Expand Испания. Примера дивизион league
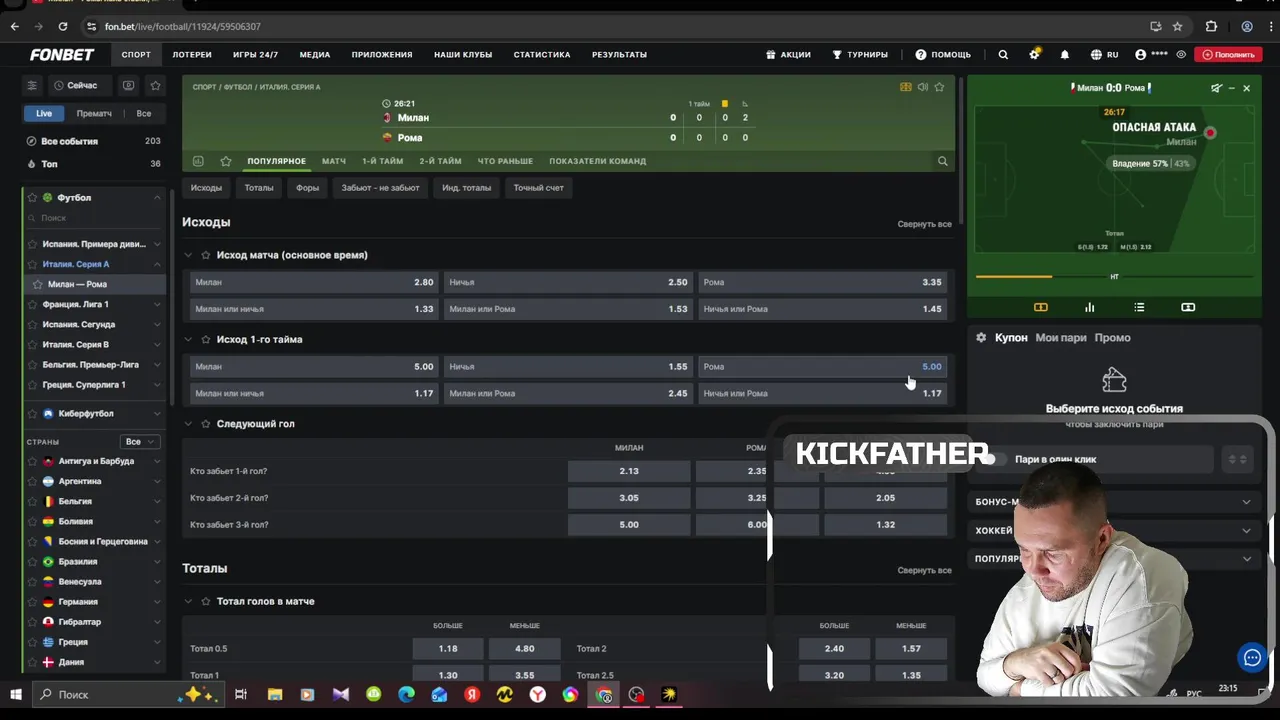This screenshot has width=1280, height=720. click(157, 244)
